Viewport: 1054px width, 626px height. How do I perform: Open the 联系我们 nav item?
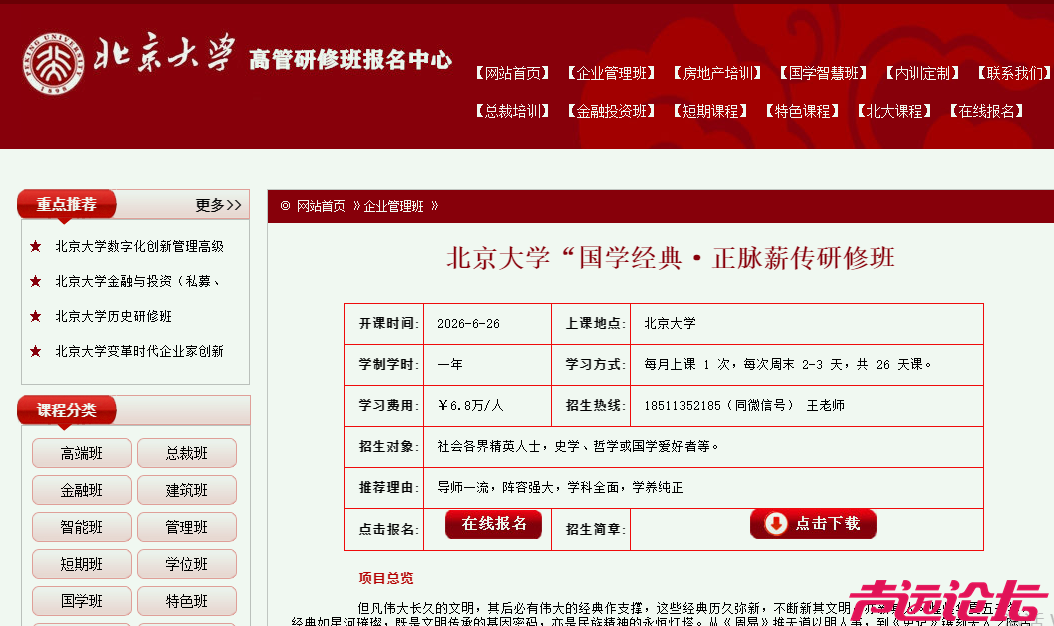pos(1014,73)
